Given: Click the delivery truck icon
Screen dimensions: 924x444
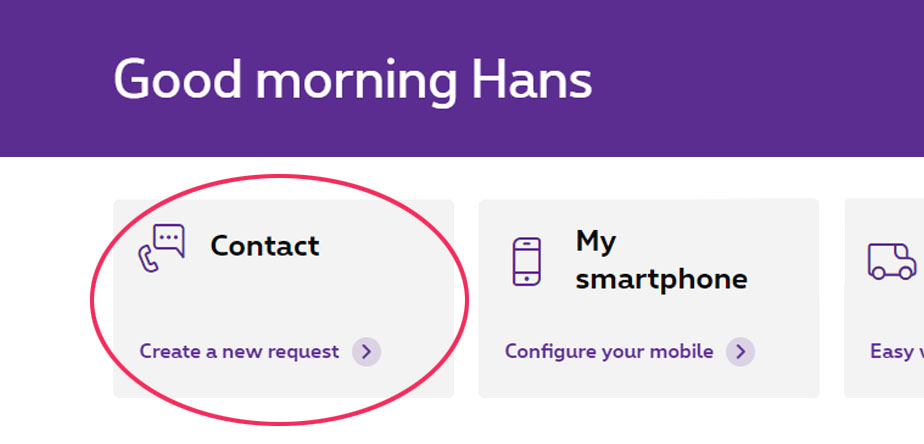Looking at the screenshot, I should [x=890, y=262].
